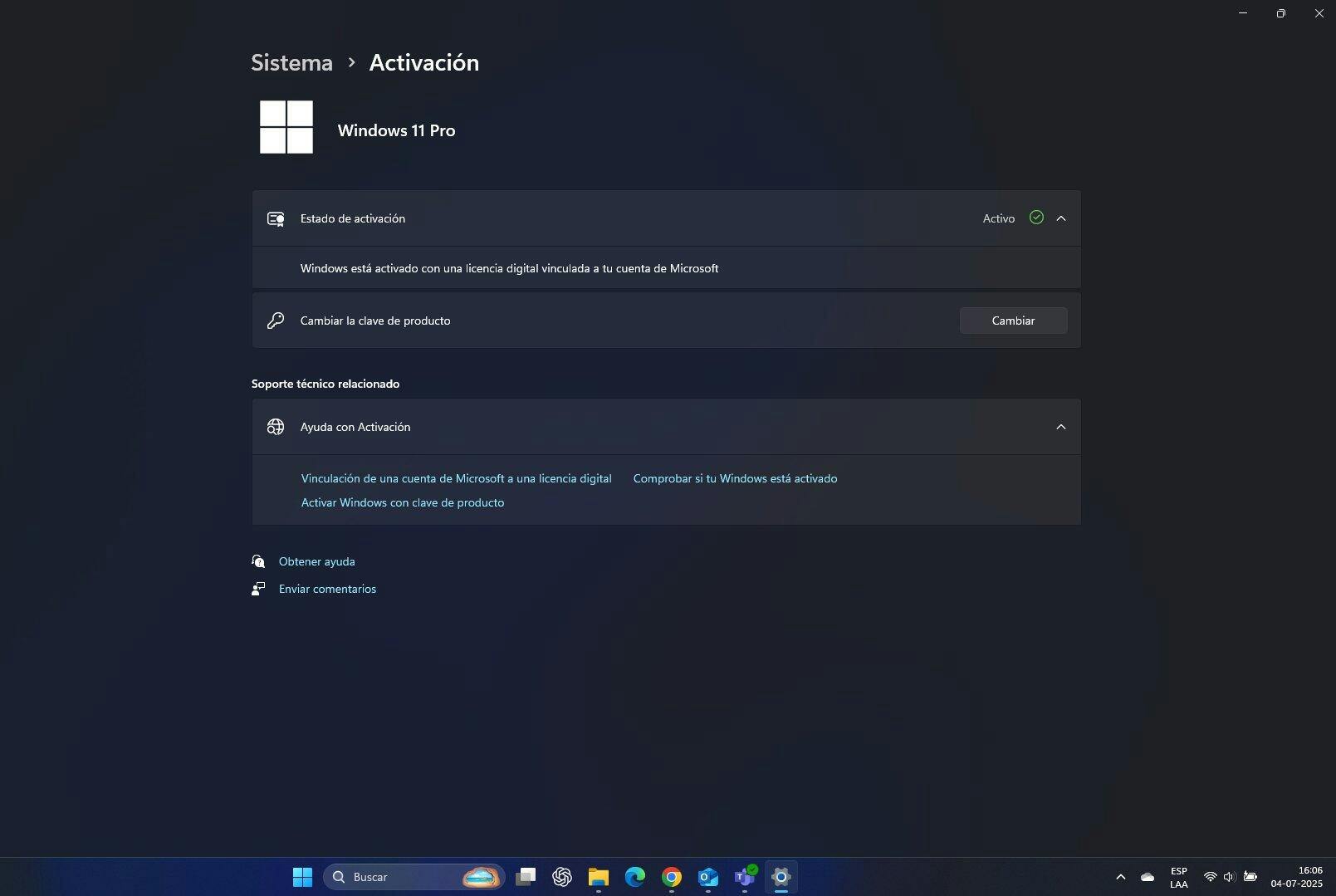Click the activation status certificate icon

[x=276, y=218]
